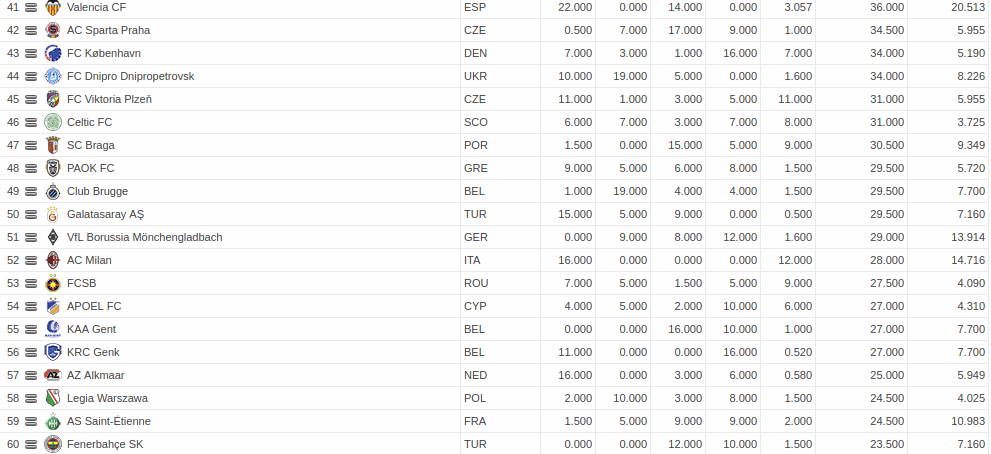Viewport: 991px width, 454px height.
Task: Click the KRC Genk crest icon
Action: pos(53,352)
